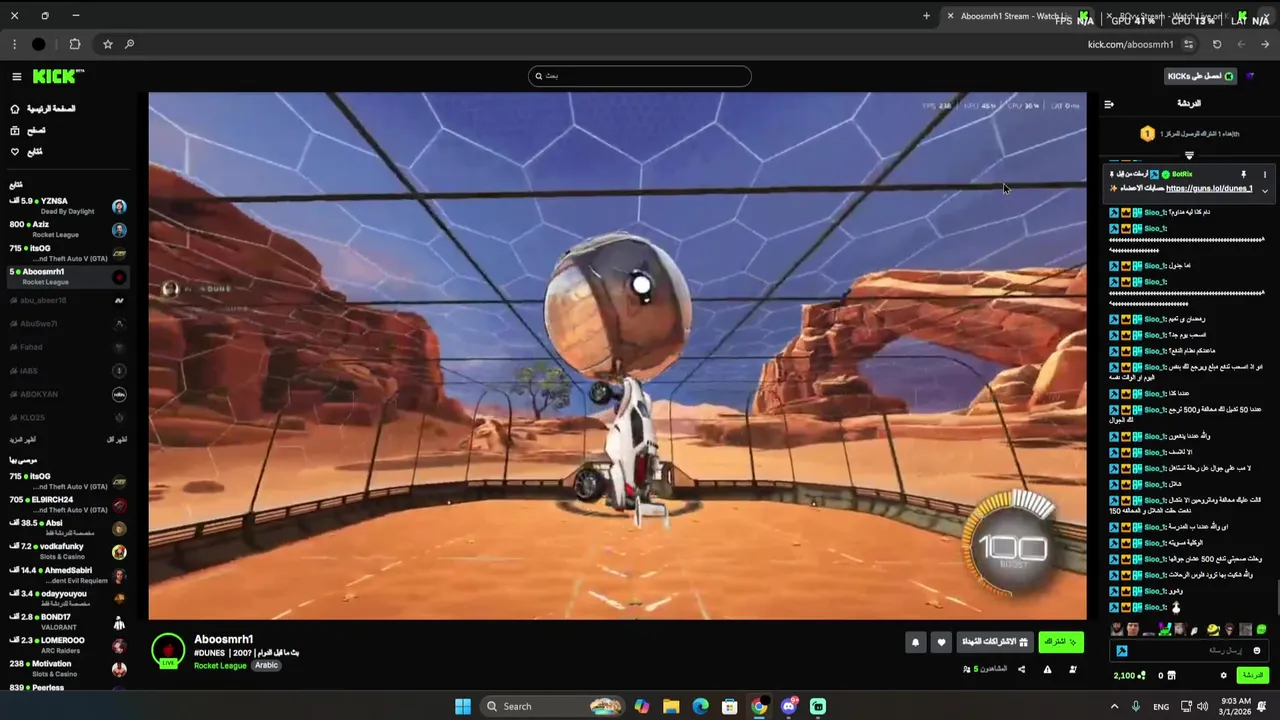The height and width of the screenshot is (720, 1280).
Task: Bookmark page with star icon
Action: 108,44
